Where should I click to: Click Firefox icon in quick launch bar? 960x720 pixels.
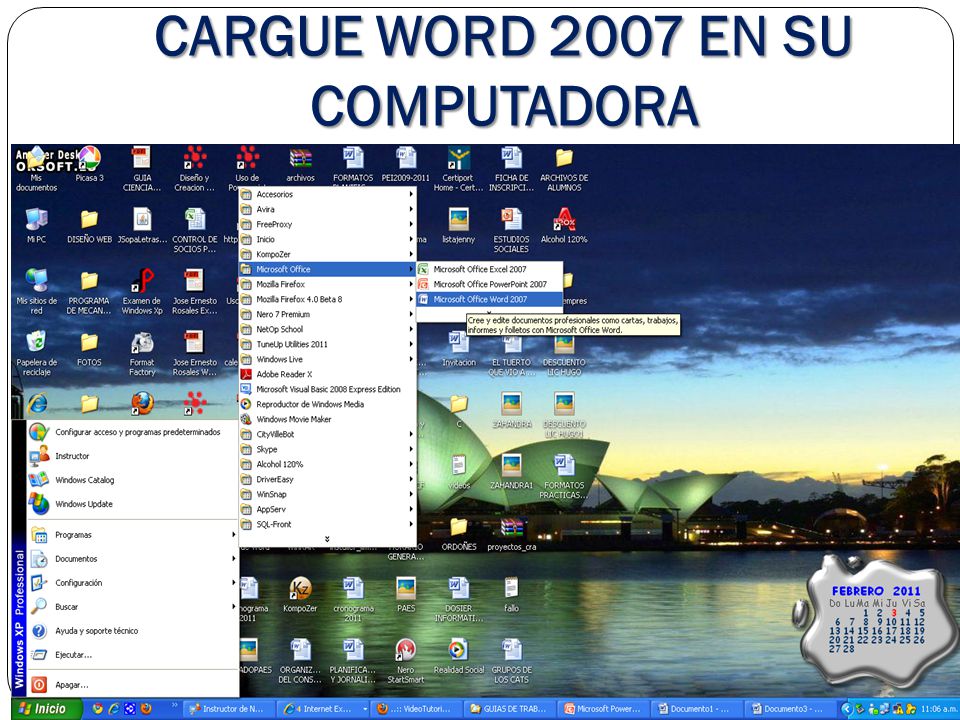[146, 709]
